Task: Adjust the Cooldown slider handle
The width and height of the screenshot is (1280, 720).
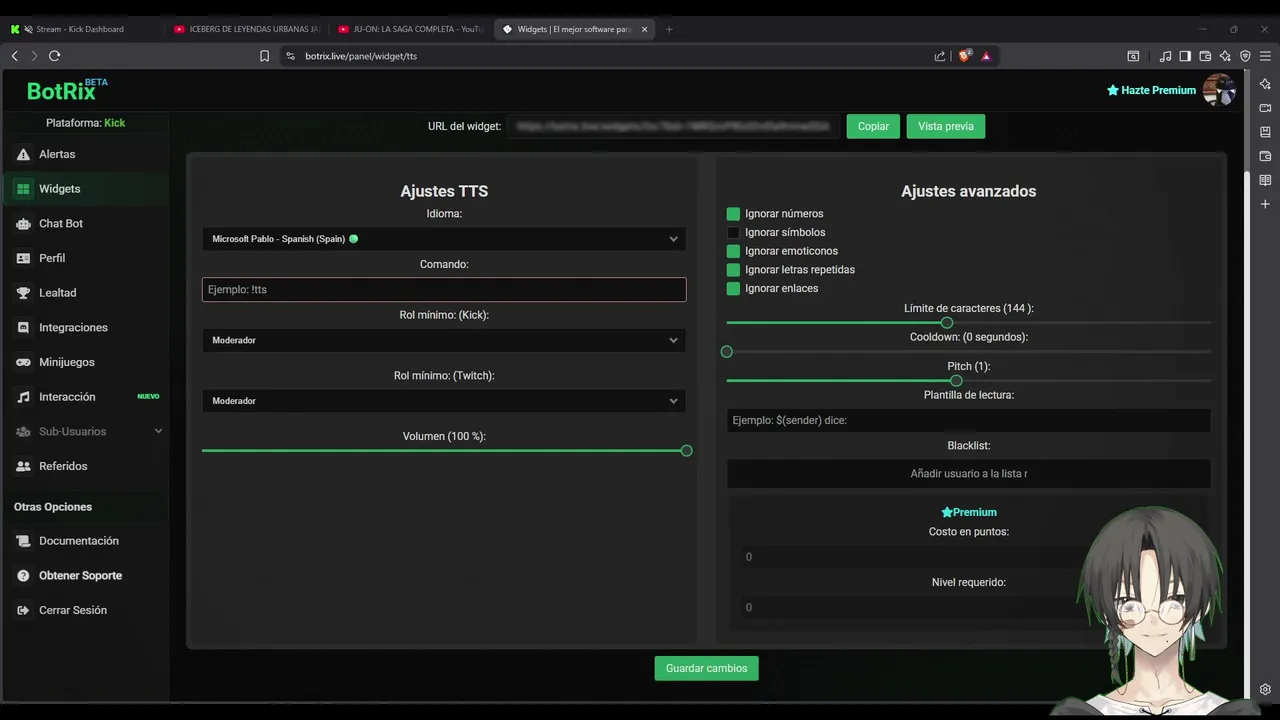Action: pos(727,352)
